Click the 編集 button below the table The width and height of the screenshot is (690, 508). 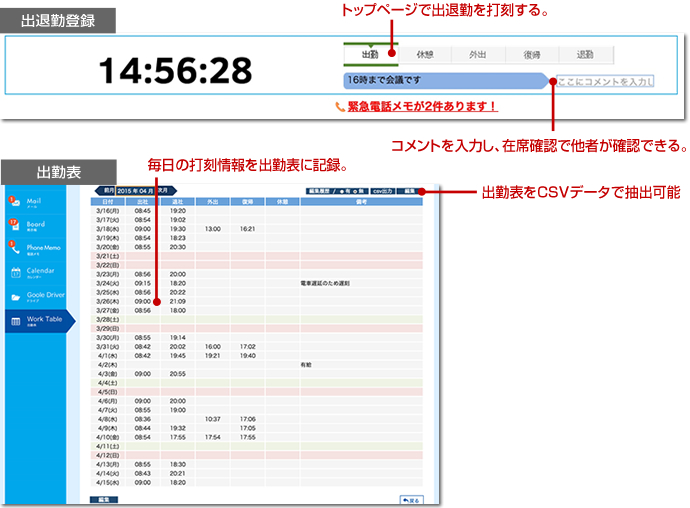click(x=104, y=500)
